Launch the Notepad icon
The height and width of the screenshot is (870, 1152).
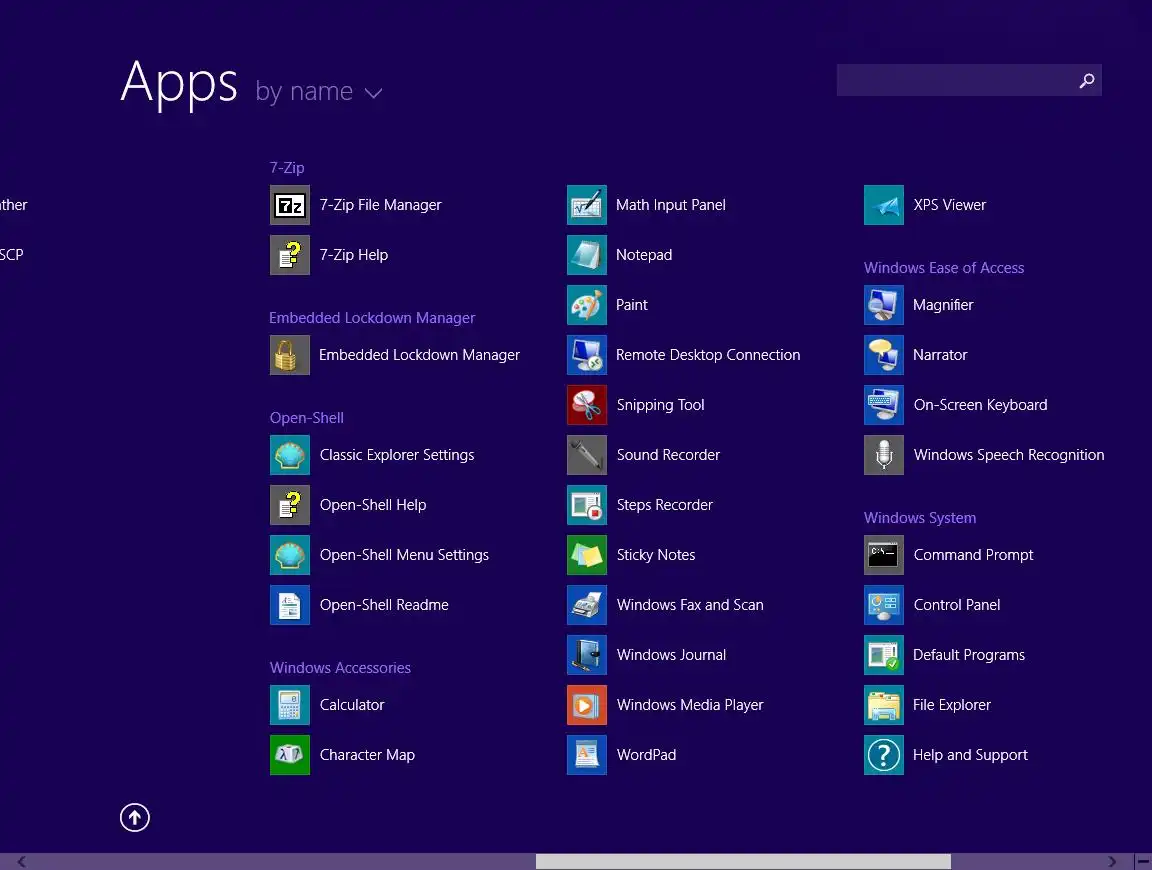(x=587, y=255)
